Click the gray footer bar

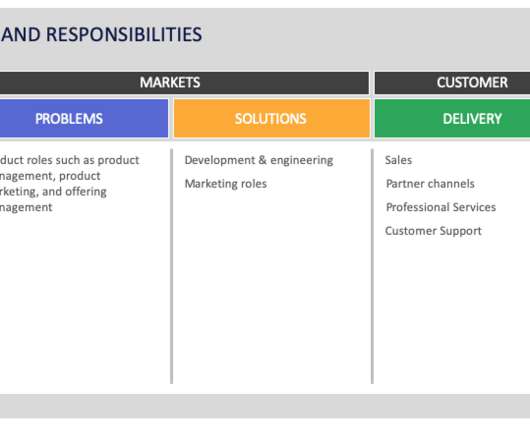(265, 406)
